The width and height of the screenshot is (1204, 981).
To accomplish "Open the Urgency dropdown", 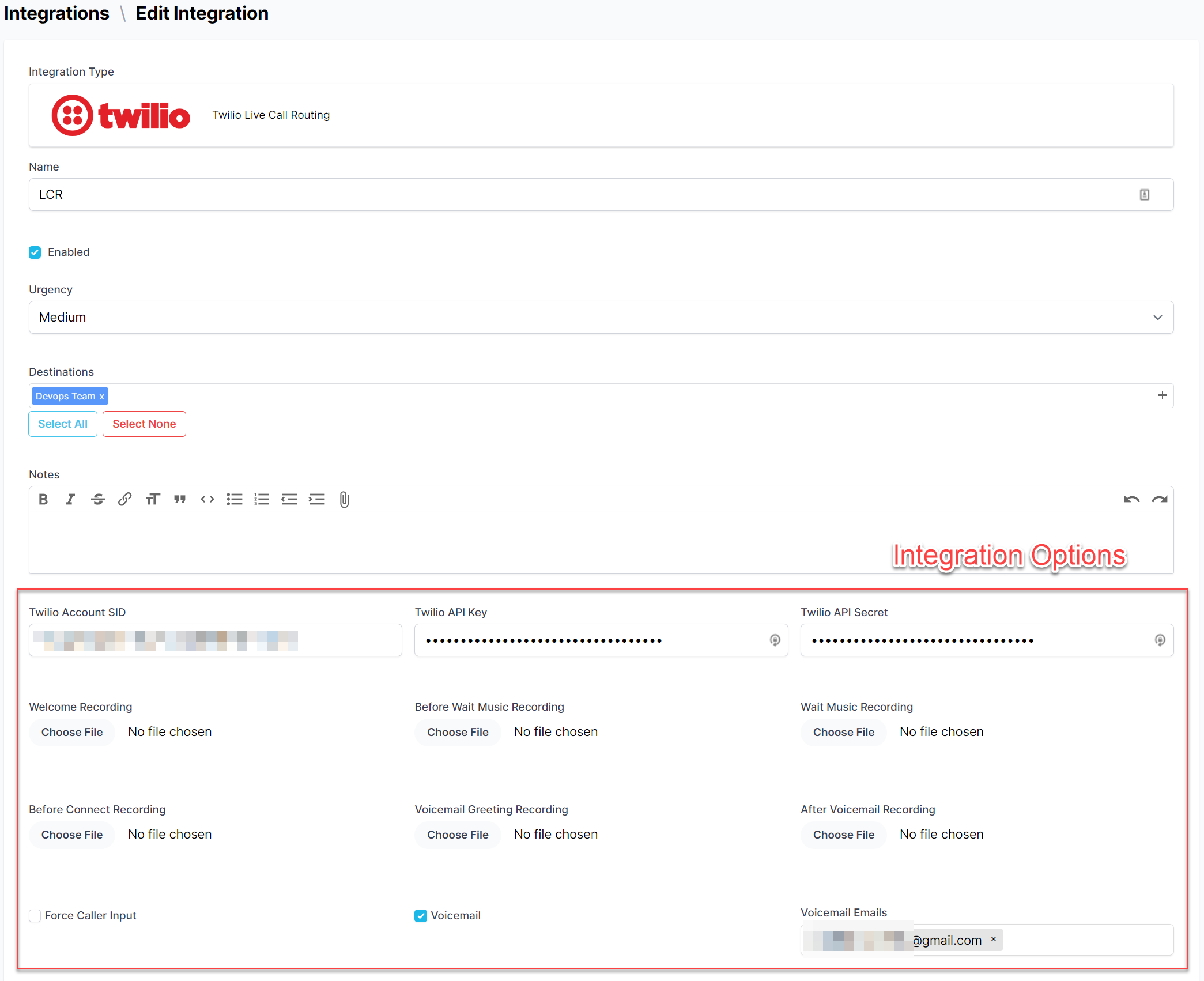I will pyautogui.click(x=601, y=318).
